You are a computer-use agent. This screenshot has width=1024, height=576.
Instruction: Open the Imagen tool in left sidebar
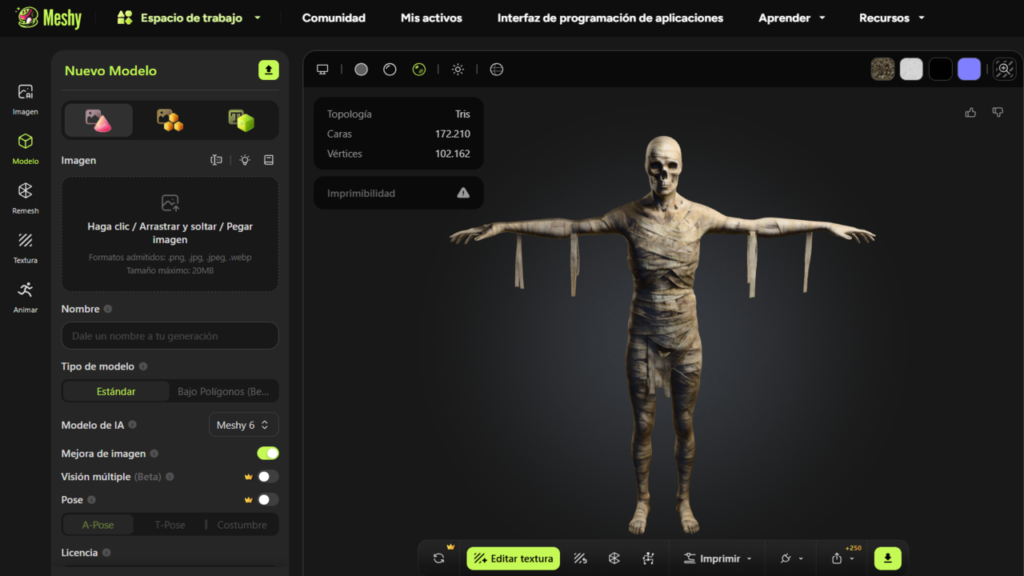pyautogui.click(x=25, y=99)
